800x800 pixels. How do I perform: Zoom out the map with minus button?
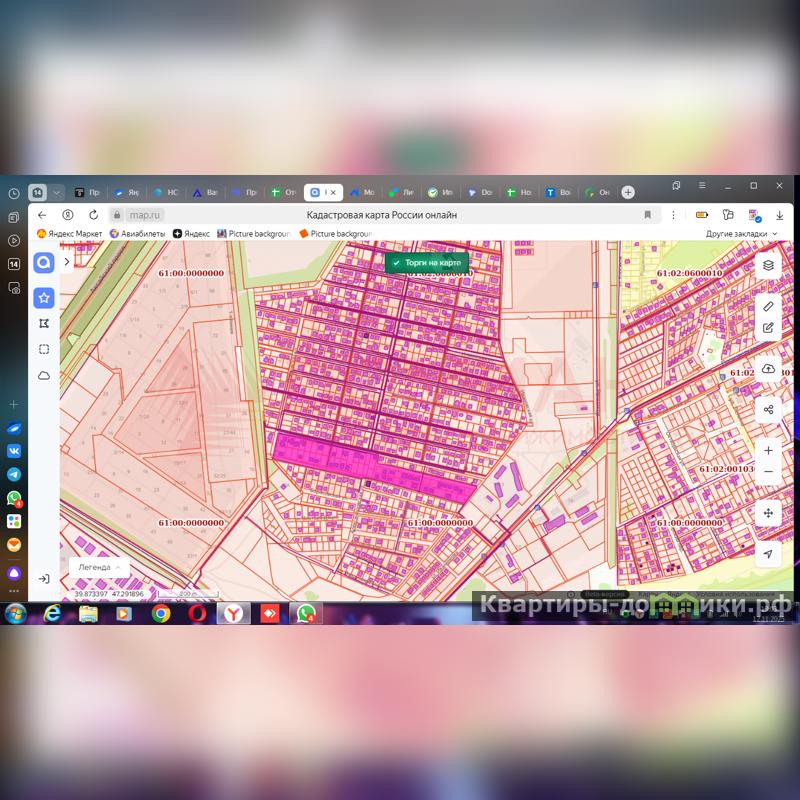pos(768,472)
